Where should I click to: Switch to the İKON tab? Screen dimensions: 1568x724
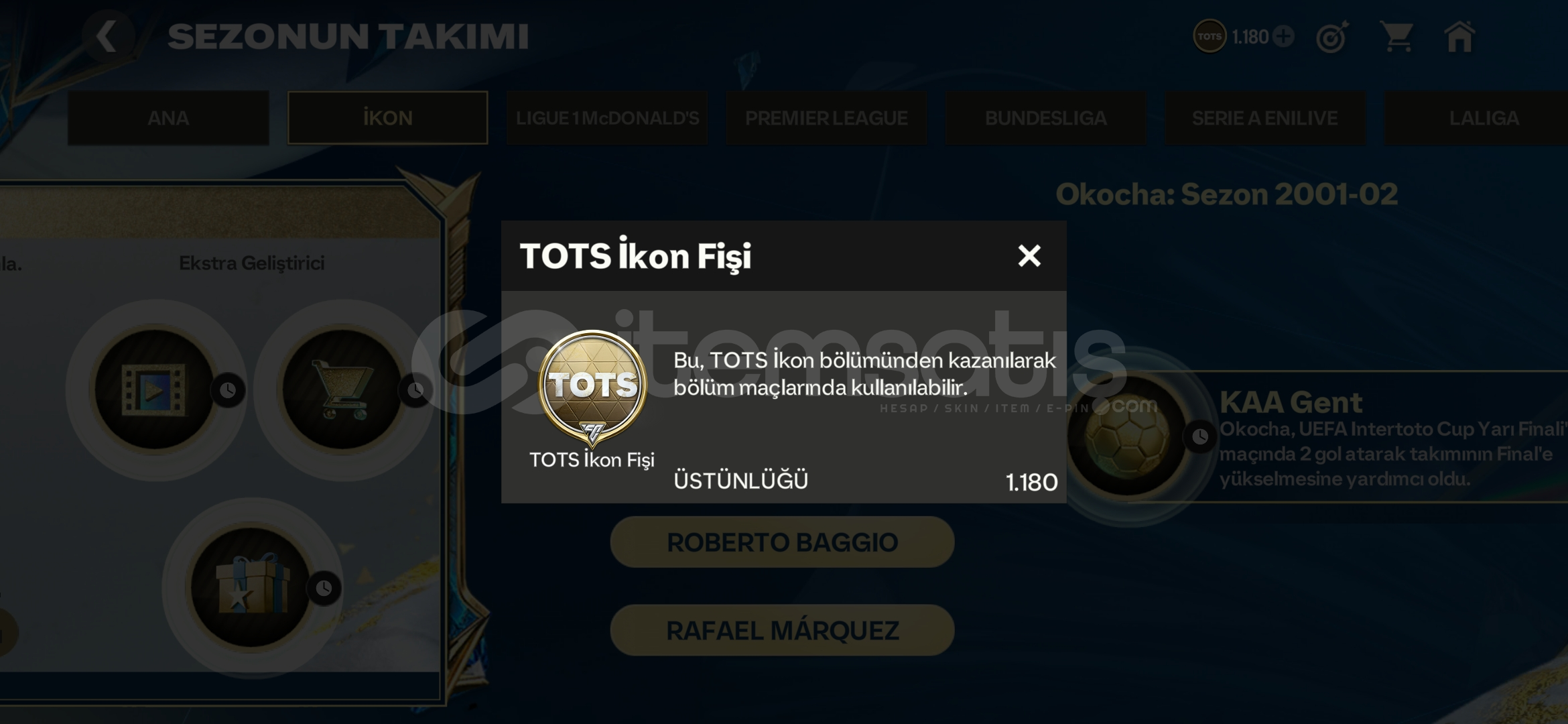[387, 118]
